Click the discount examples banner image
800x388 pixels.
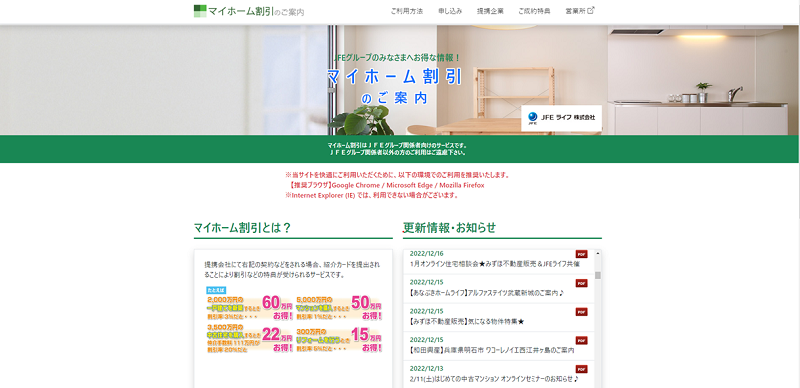[x=294, y=321]
